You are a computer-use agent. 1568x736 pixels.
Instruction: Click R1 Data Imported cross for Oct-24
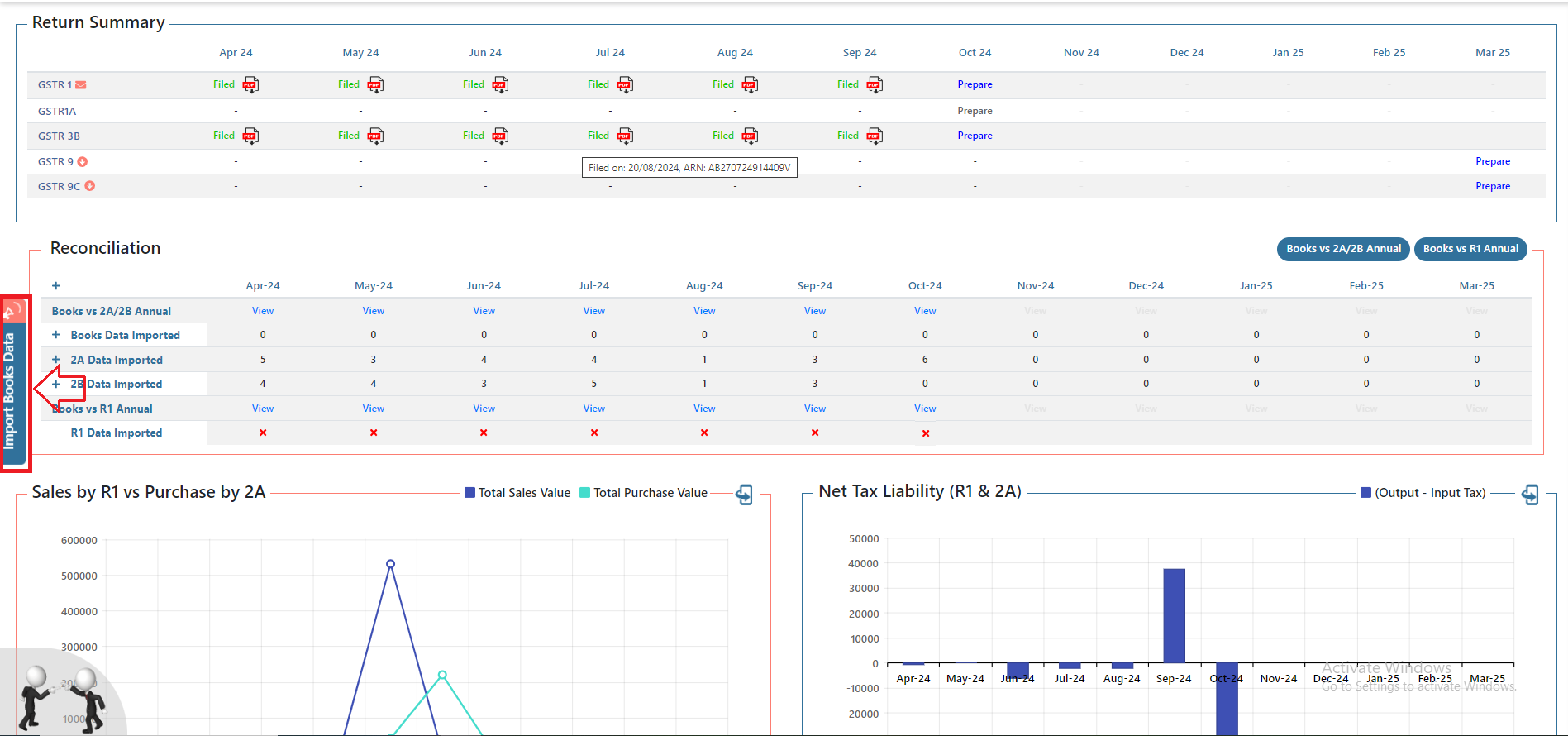tap(926, 433)
